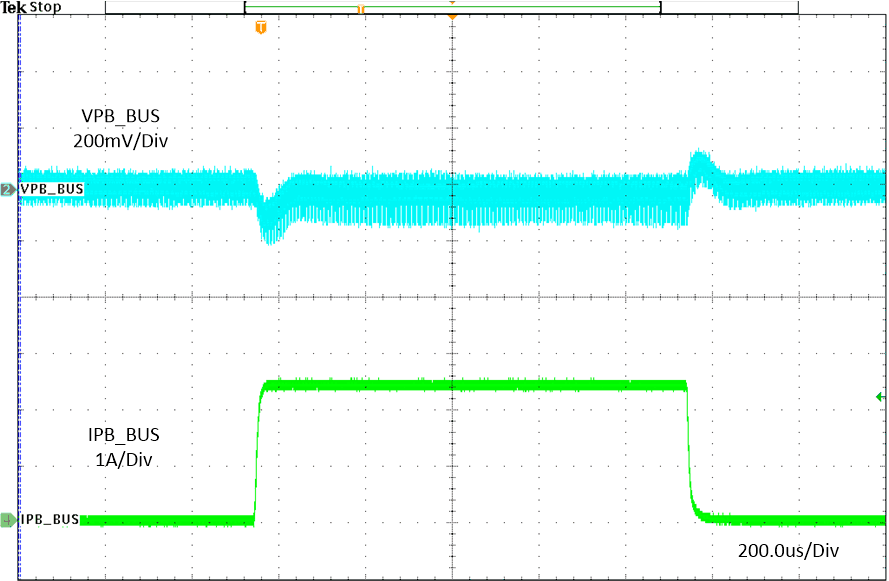Open the 200.0us/Div timebase setting
This screenshot has height=581, width=889.
(x=789, y=550)
